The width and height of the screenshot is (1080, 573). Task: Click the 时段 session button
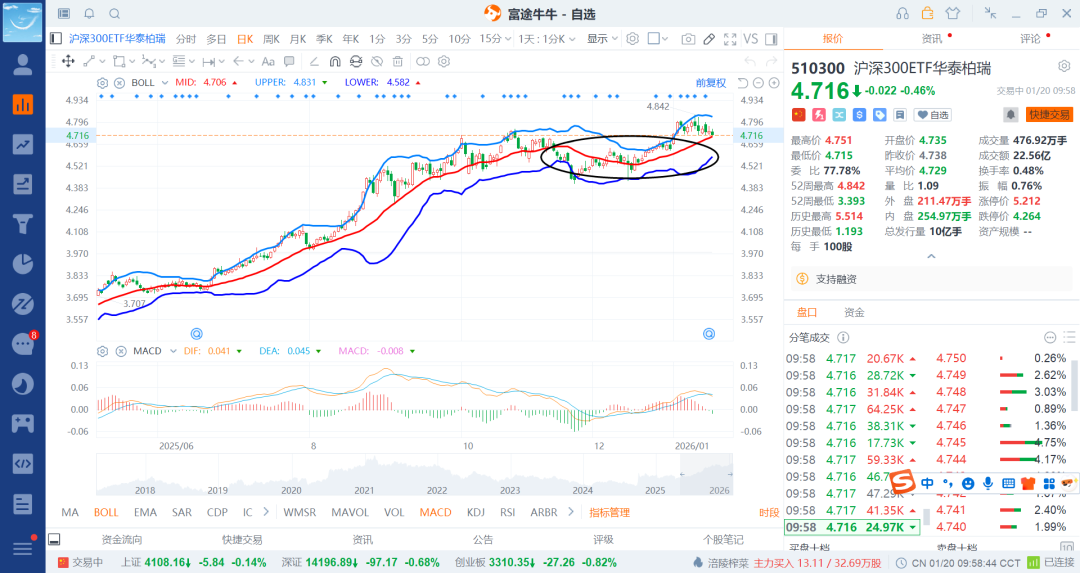tap(769, 512)
